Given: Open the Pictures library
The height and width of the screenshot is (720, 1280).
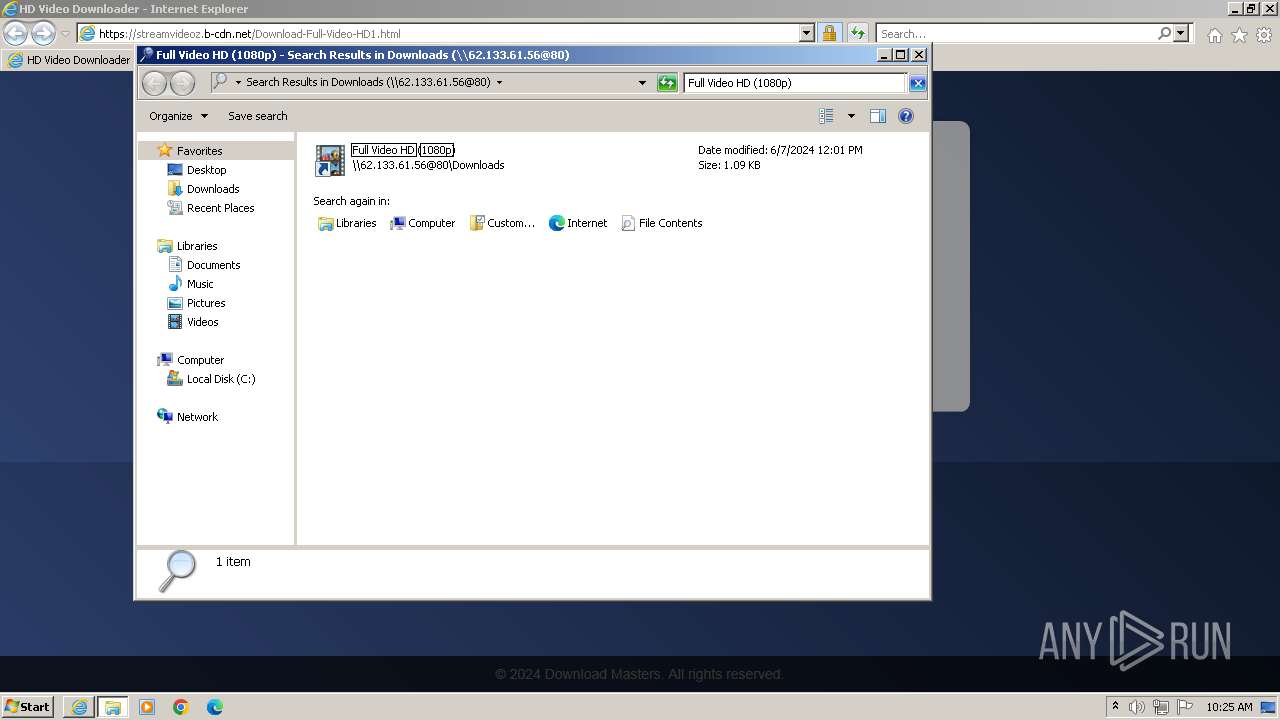Looking at the screenshot, I should coord(205,303).
